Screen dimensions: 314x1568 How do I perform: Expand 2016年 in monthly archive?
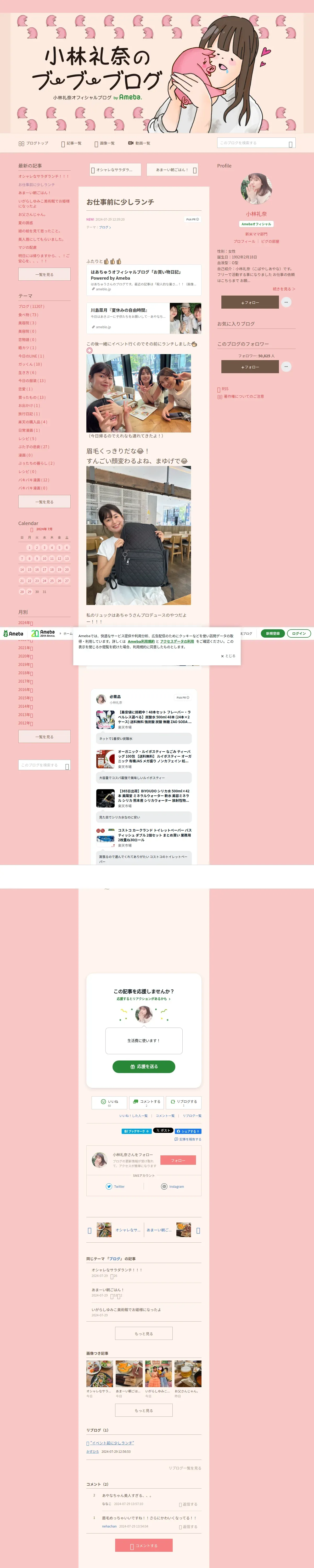click(x=26, y=690)
